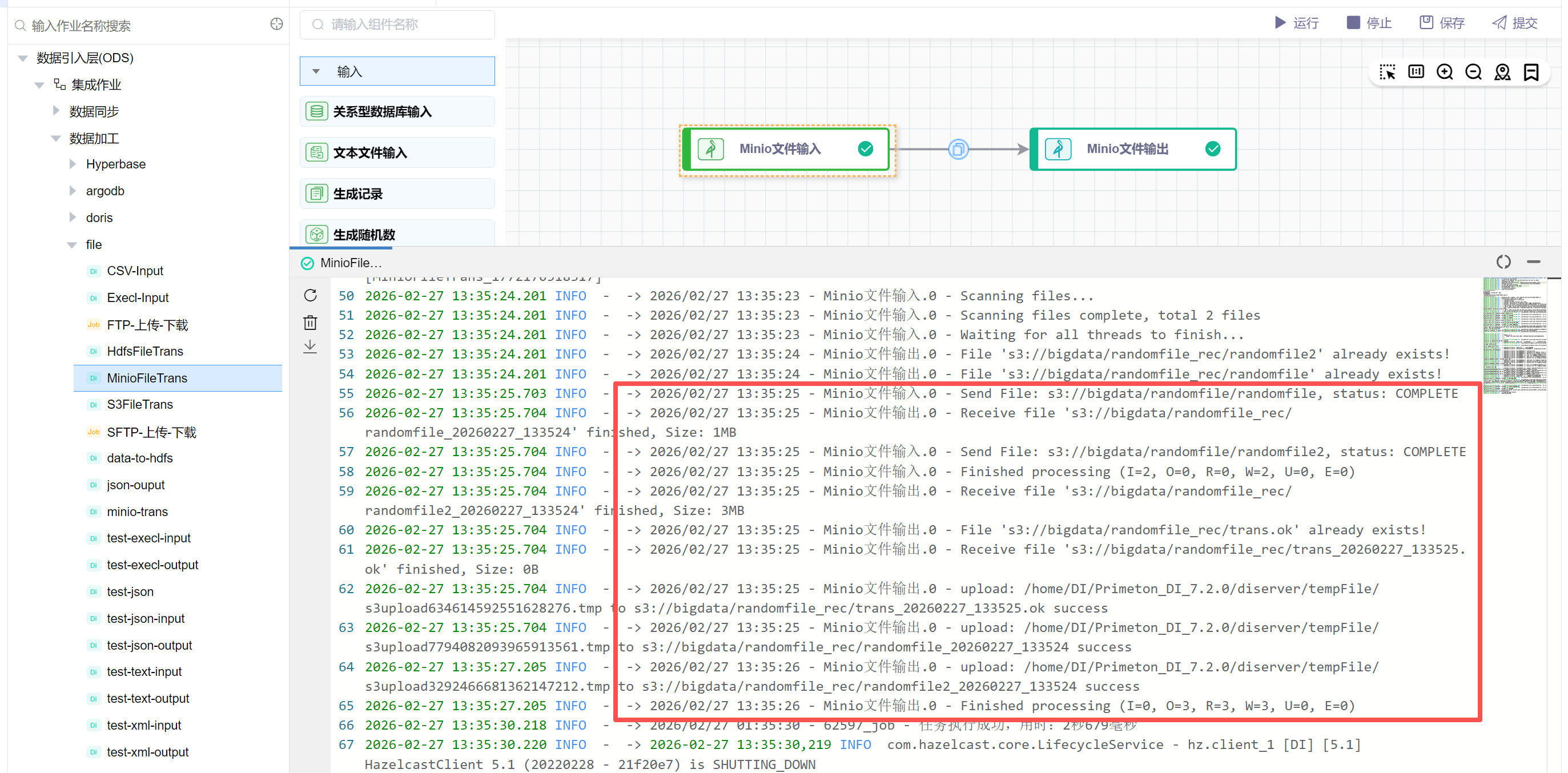
Task: Click the marquee selection tool icon
Action: 1387,72
